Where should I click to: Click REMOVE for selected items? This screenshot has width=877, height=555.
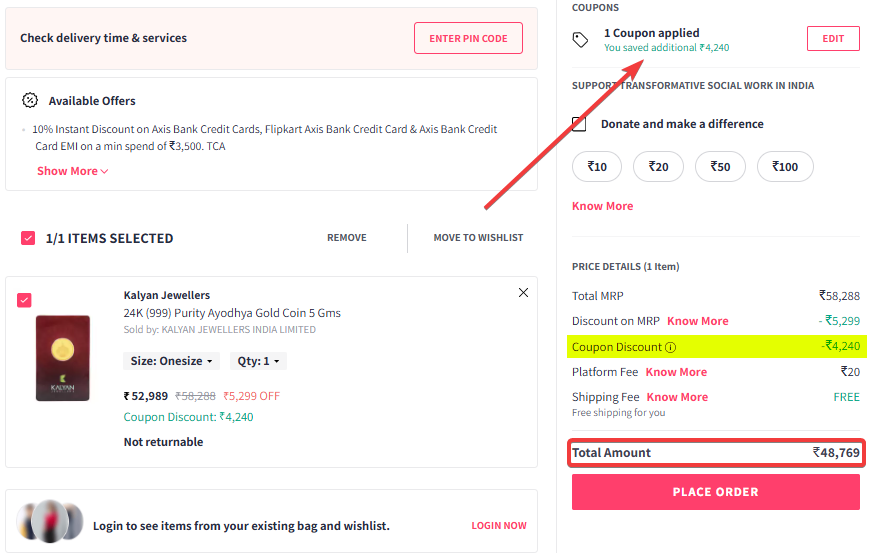click(346, 238)
